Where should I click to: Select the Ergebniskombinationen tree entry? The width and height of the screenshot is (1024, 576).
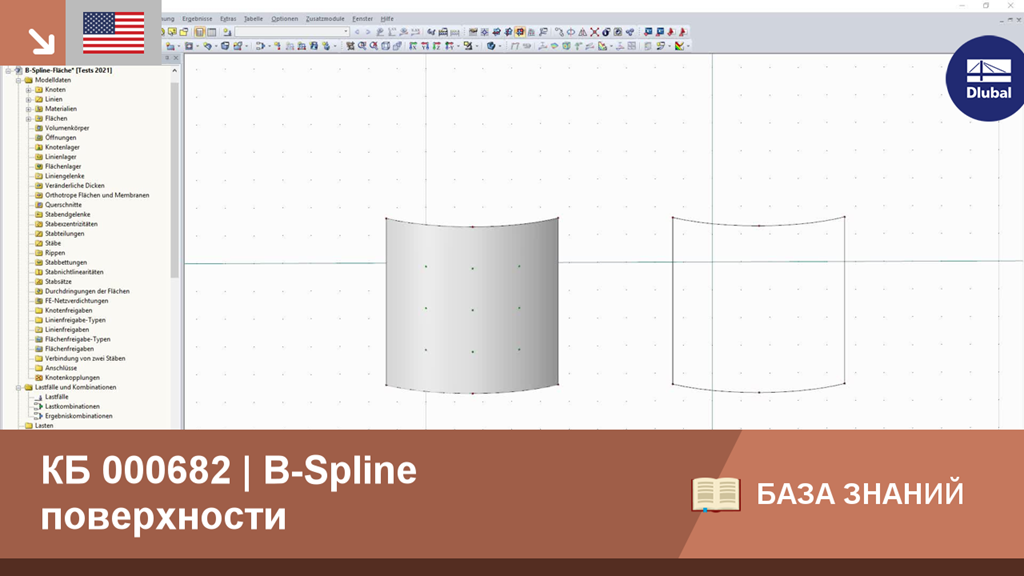[78, 416]
